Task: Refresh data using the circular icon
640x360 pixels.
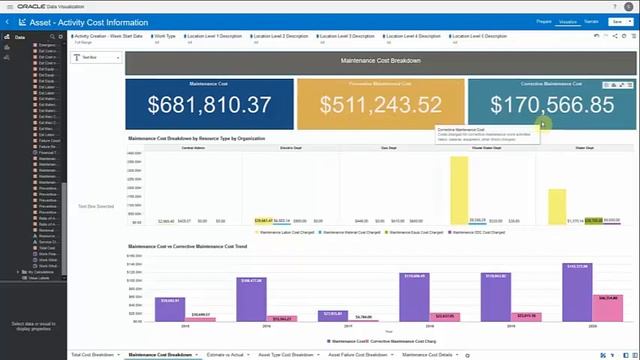Action: [x=624, y=36]
